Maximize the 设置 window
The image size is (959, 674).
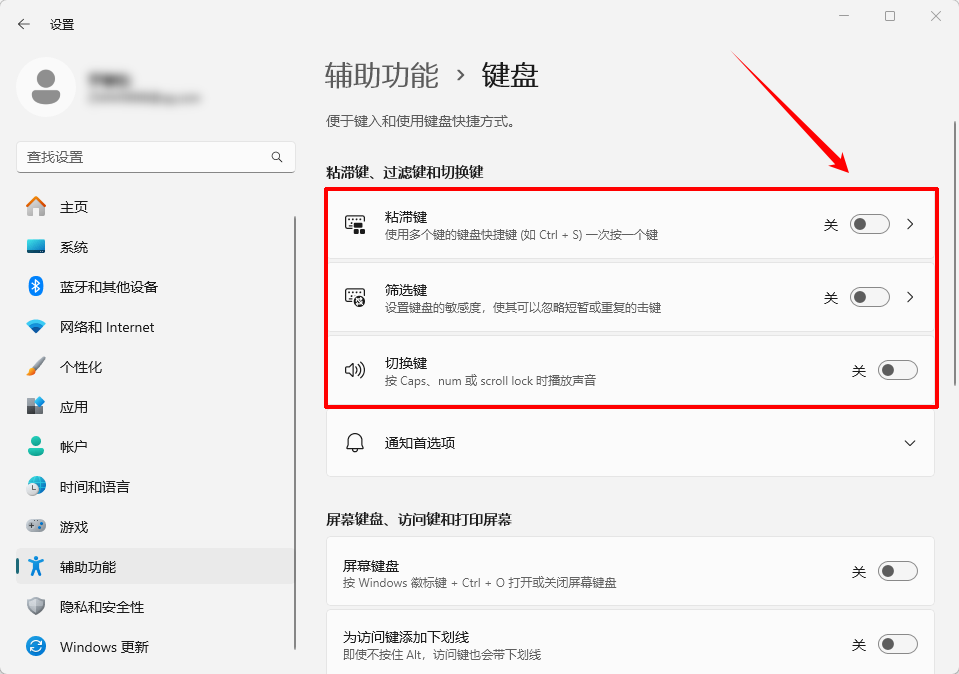point(890,16)
